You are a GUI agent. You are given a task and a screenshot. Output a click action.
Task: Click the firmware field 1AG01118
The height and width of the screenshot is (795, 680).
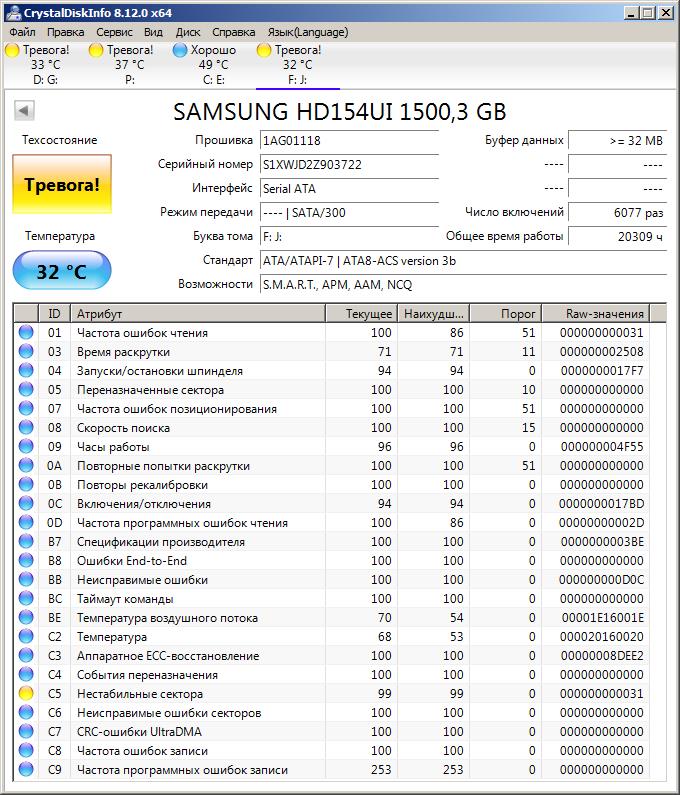click(349, 140)
